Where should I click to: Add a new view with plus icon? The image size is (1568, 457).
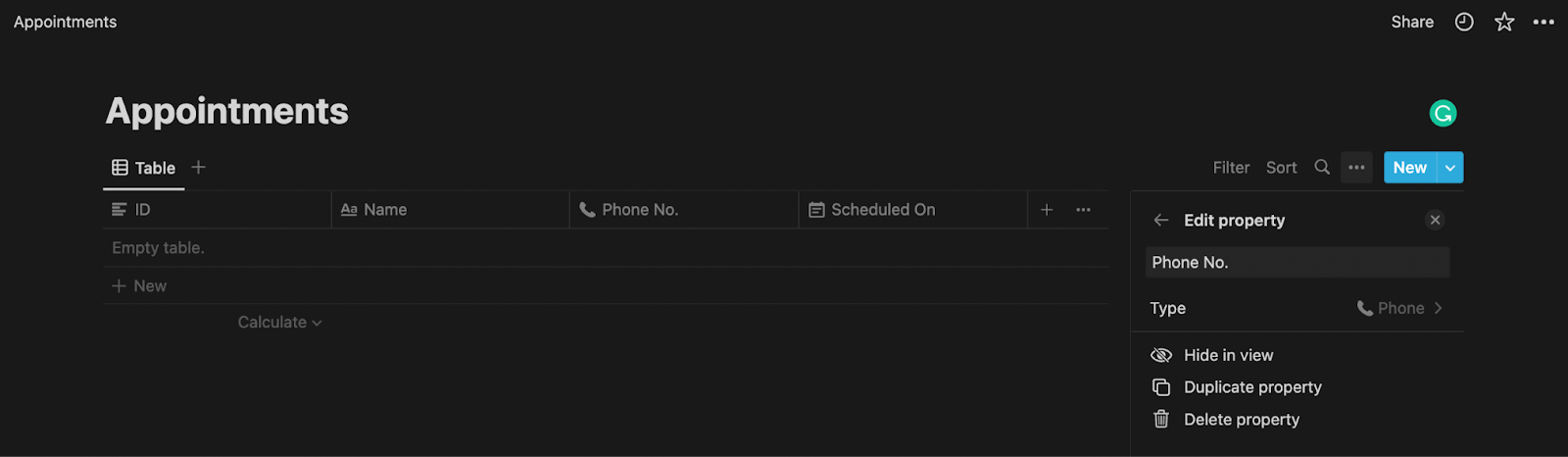pyautogui.click(x=198, y=168)
